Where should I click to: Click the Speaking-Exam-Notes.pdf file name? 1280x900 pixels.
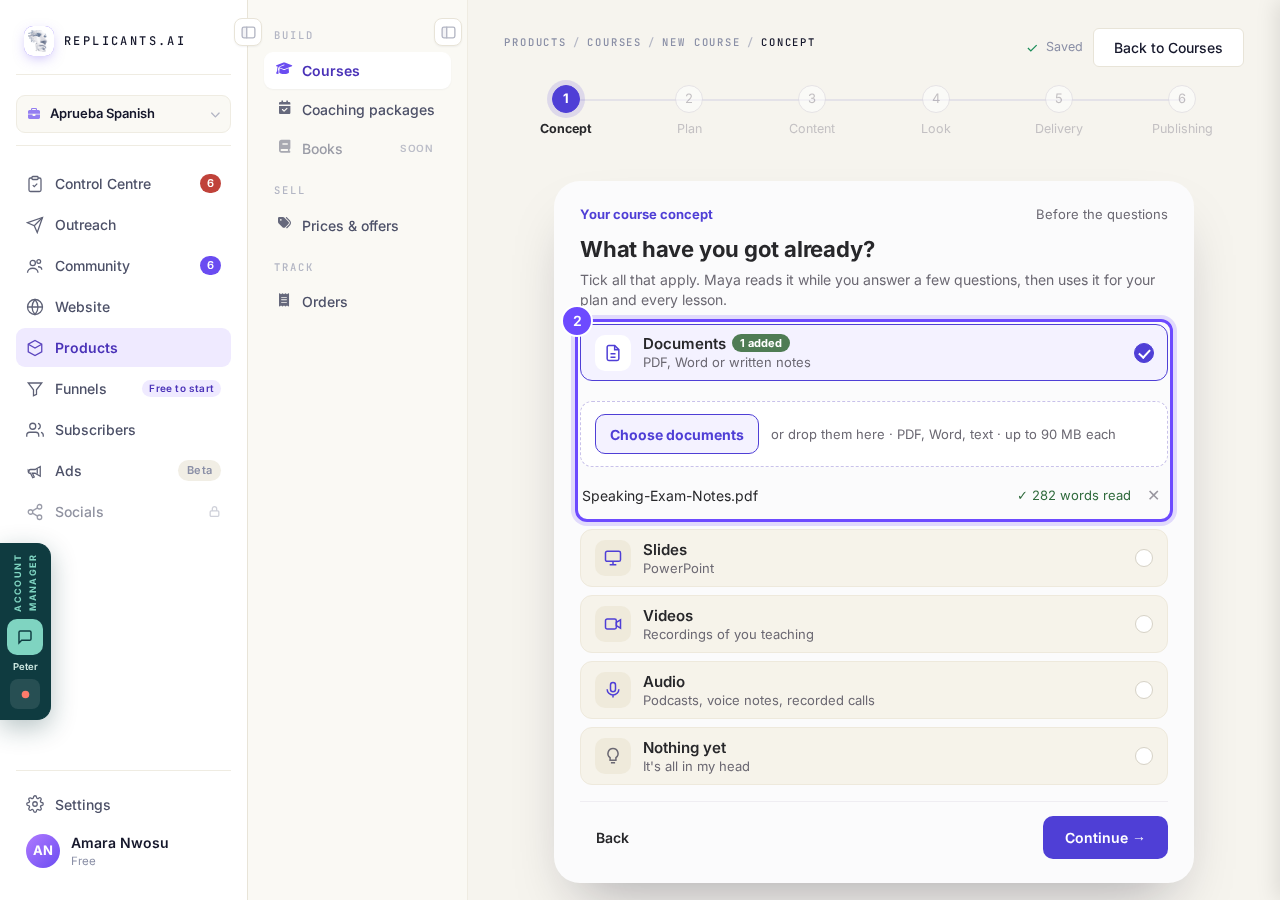[670, 496]
